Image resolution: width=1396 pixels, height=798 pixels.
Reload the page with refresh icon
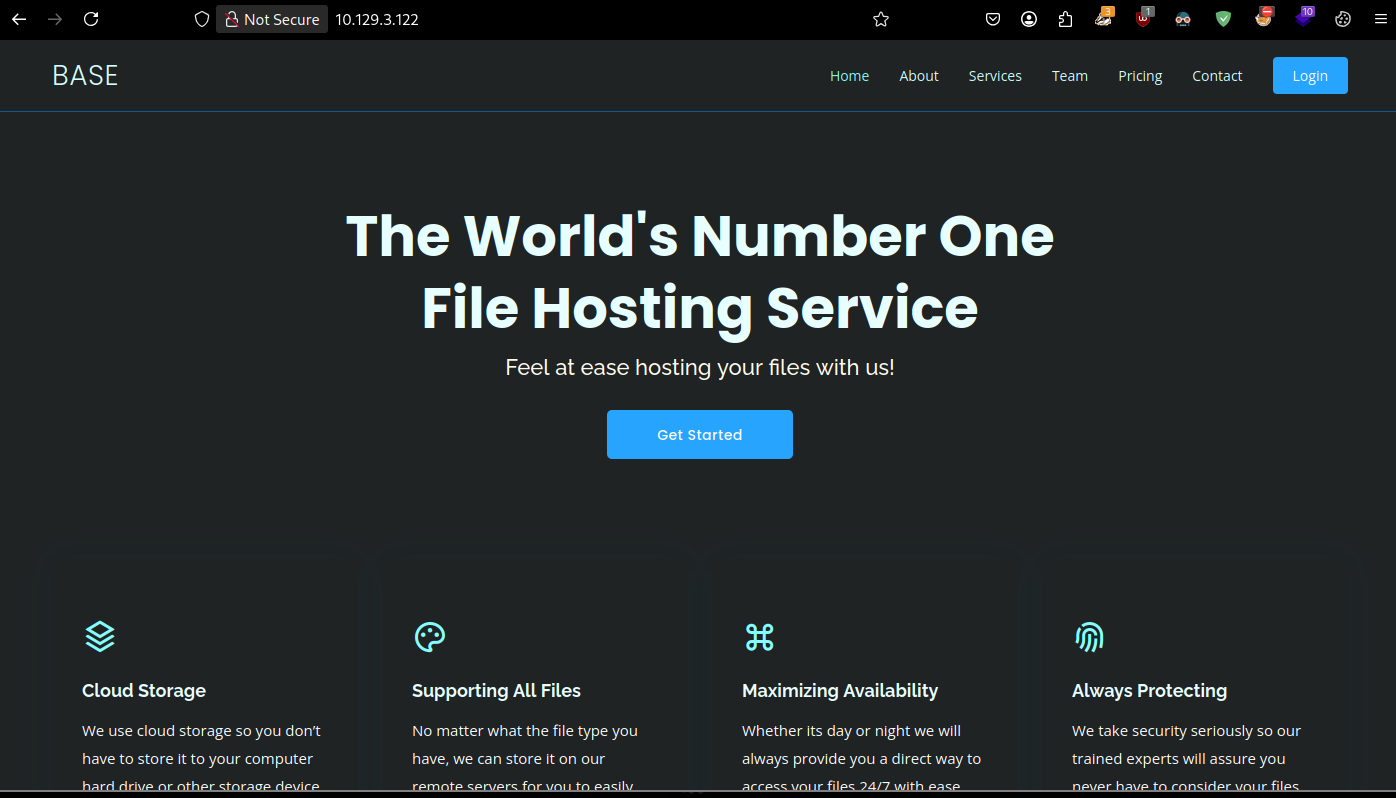[91, 19]
